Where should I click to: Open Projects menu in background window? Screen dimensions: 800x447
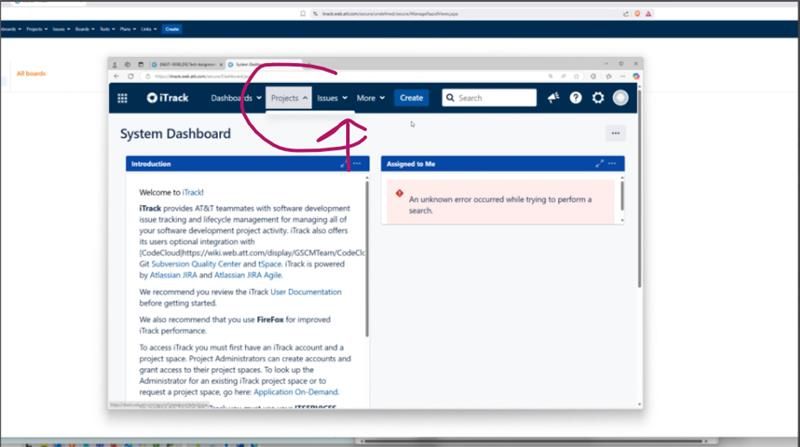(x=37, y=29)
